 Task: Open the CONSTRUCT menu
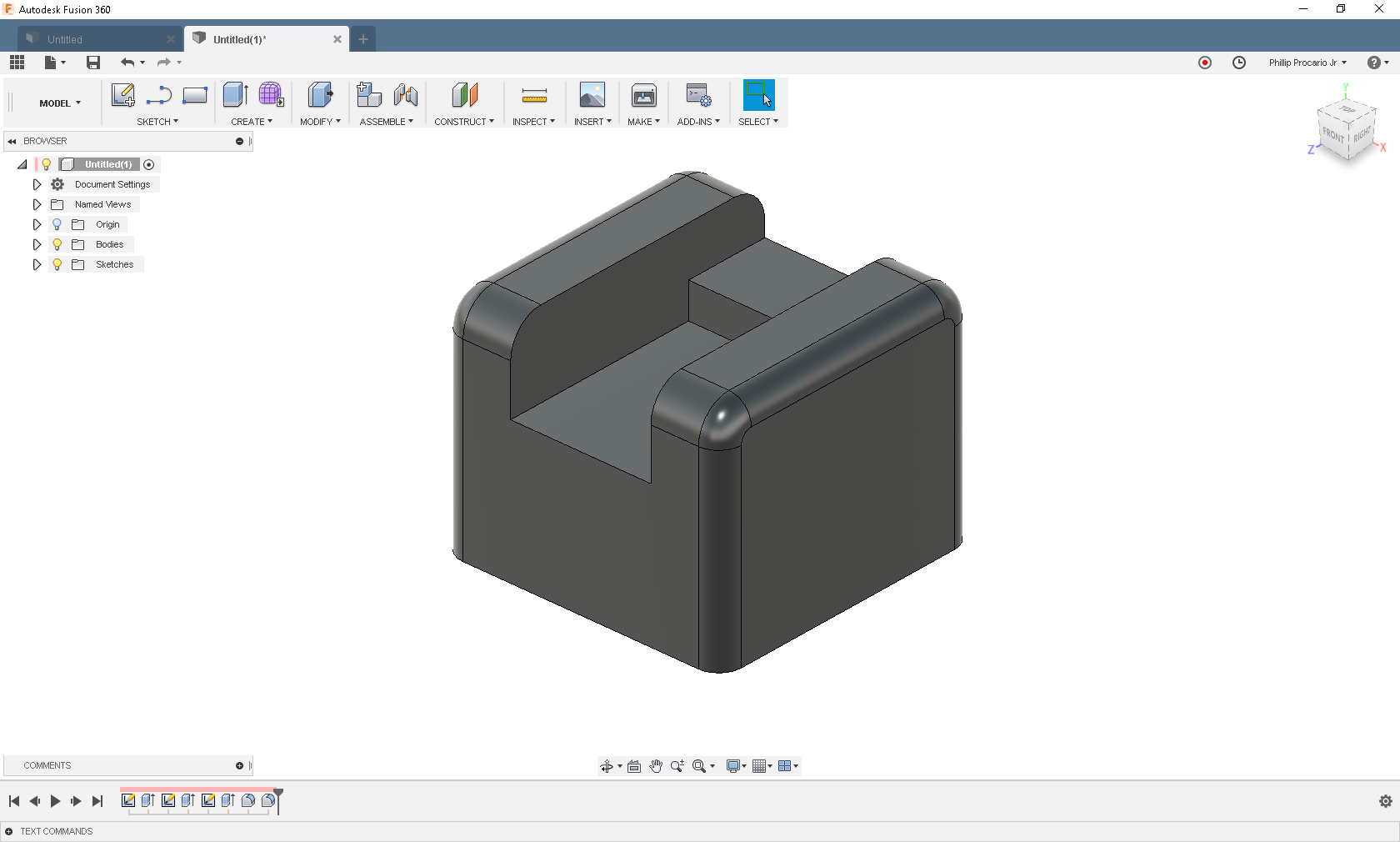464,122
